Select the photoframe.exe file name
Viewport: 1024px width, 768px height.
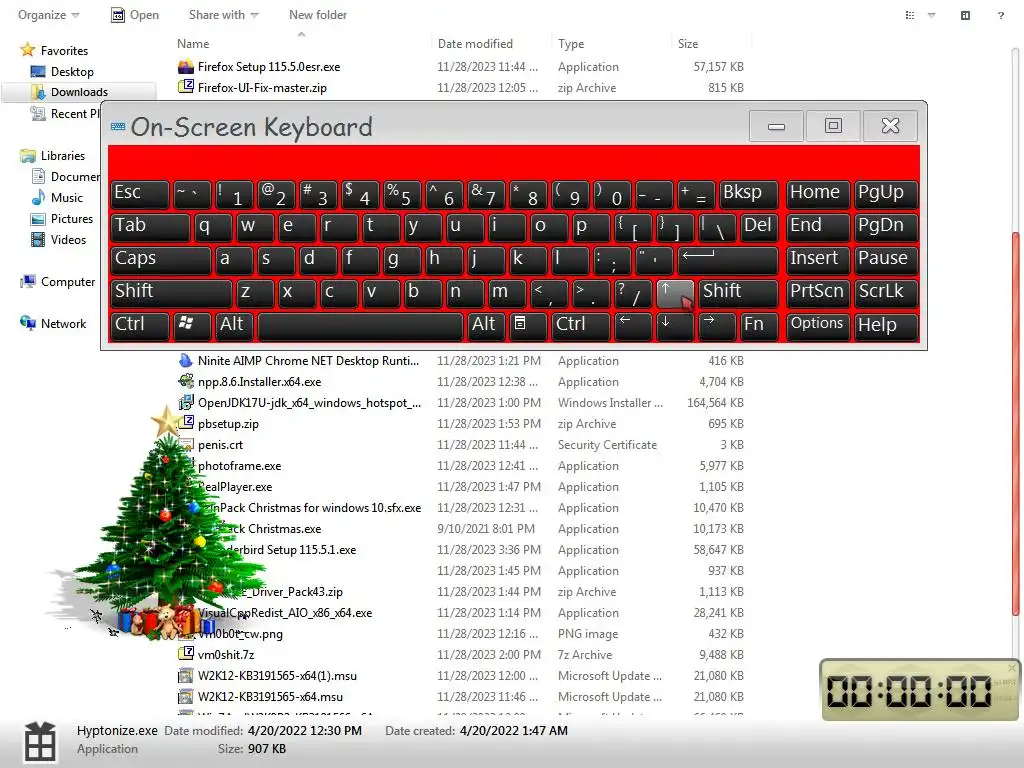click(x=239, y=466)
